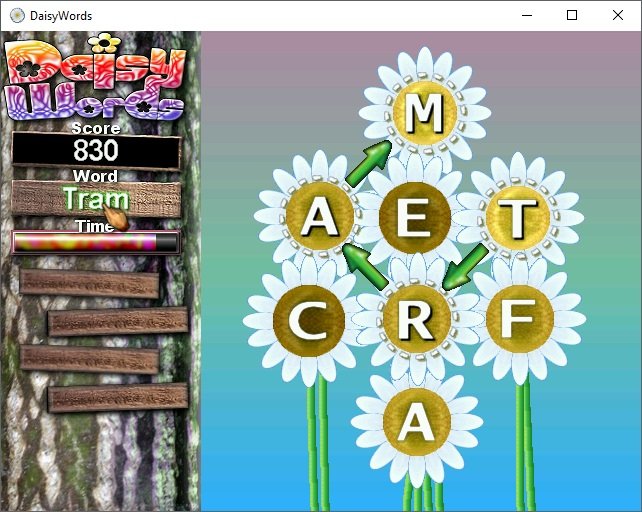Click the DaisyWords title bar app icon
The width and height of the screenshot is (642, 512).
pos(17,16)
